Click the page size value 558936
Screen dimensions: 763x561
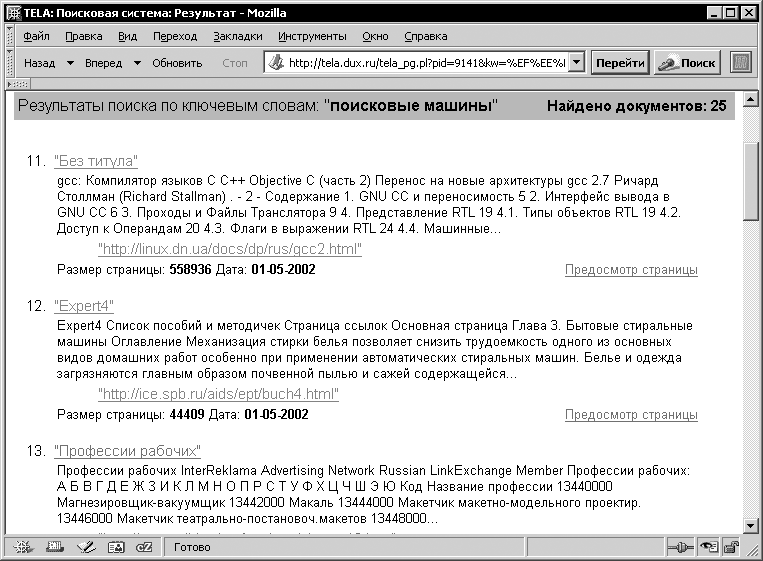point(190,270)
